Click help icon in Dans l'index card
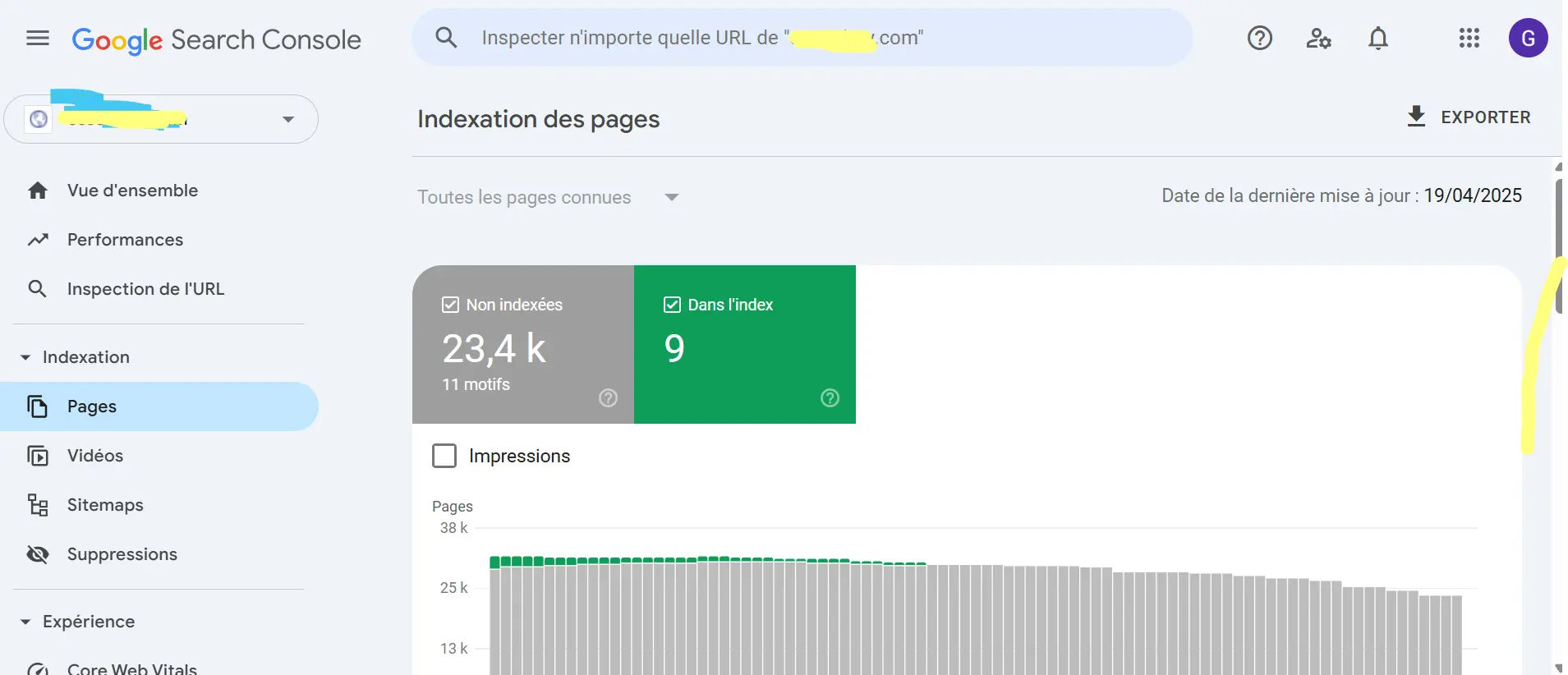 pyautogui.click(x=830, y=398)
